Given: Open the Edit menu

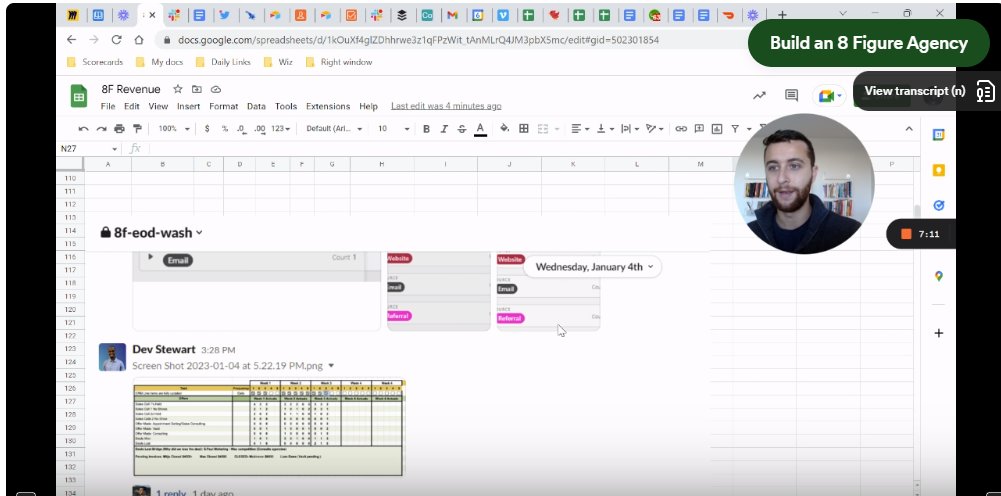Looking at the screenshot, I should pyautogui.click(x=132, y=107).
